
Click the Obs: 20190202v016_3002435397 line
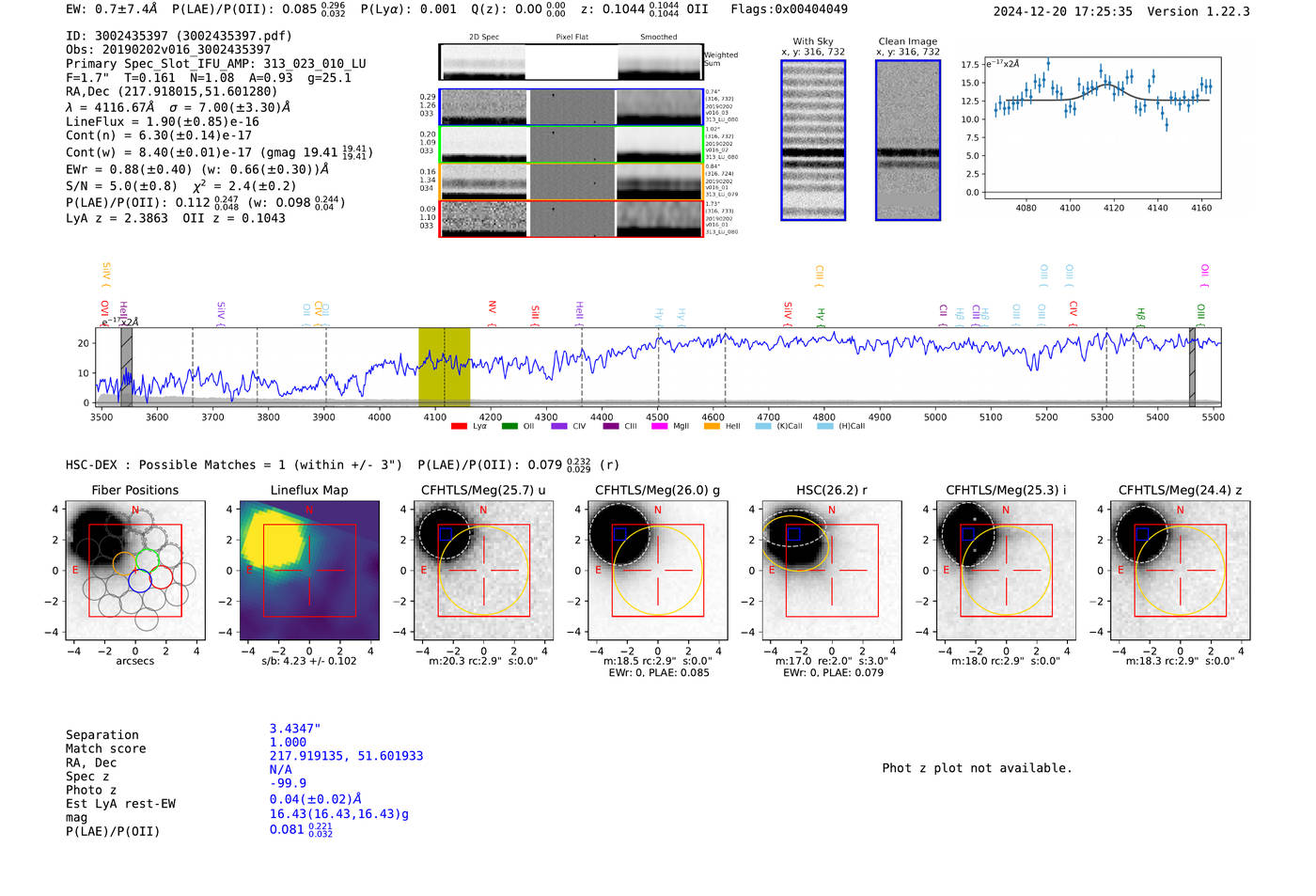(168, 50)
